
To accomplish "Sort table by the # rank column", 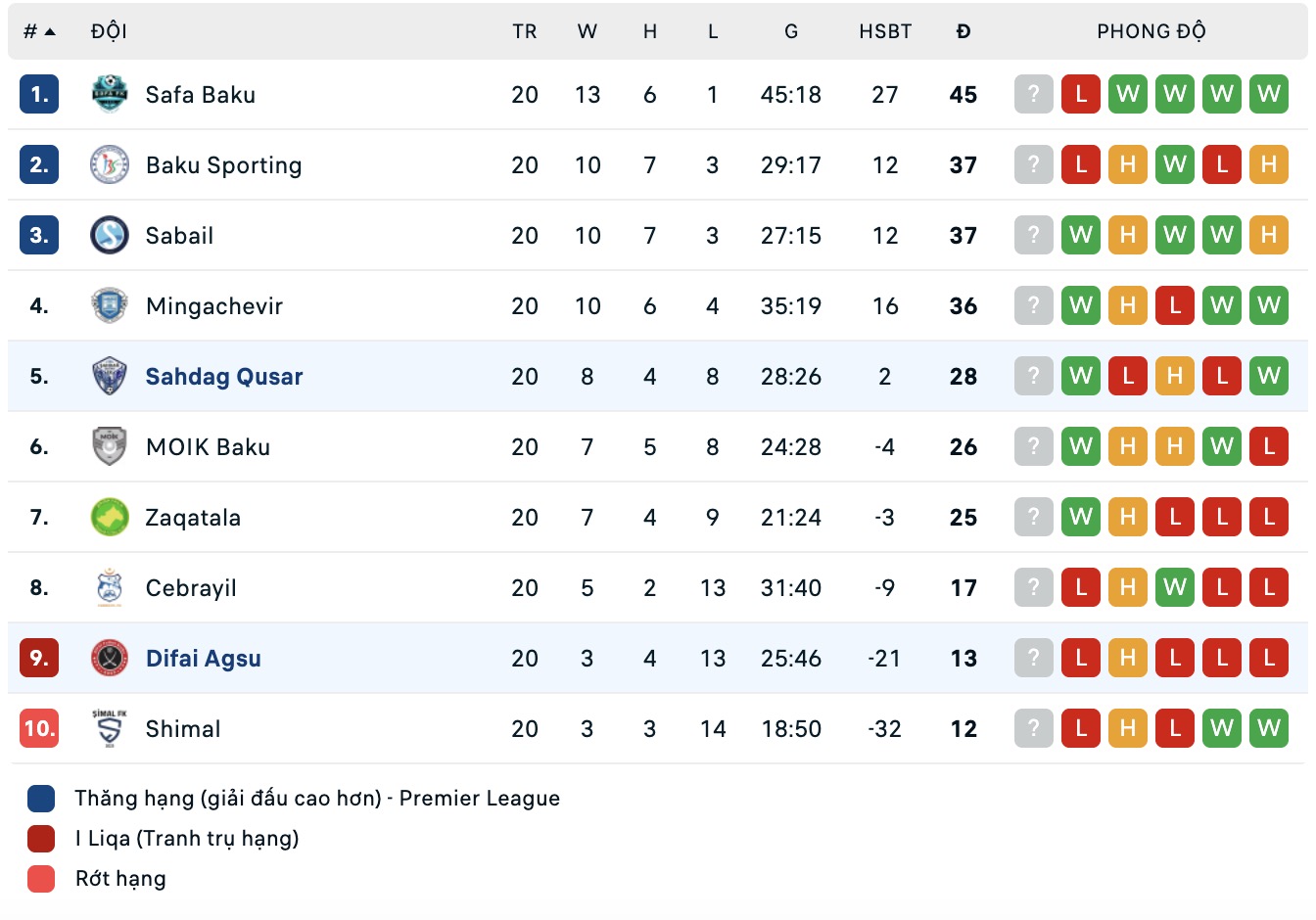I will click(x=39, y=32).
